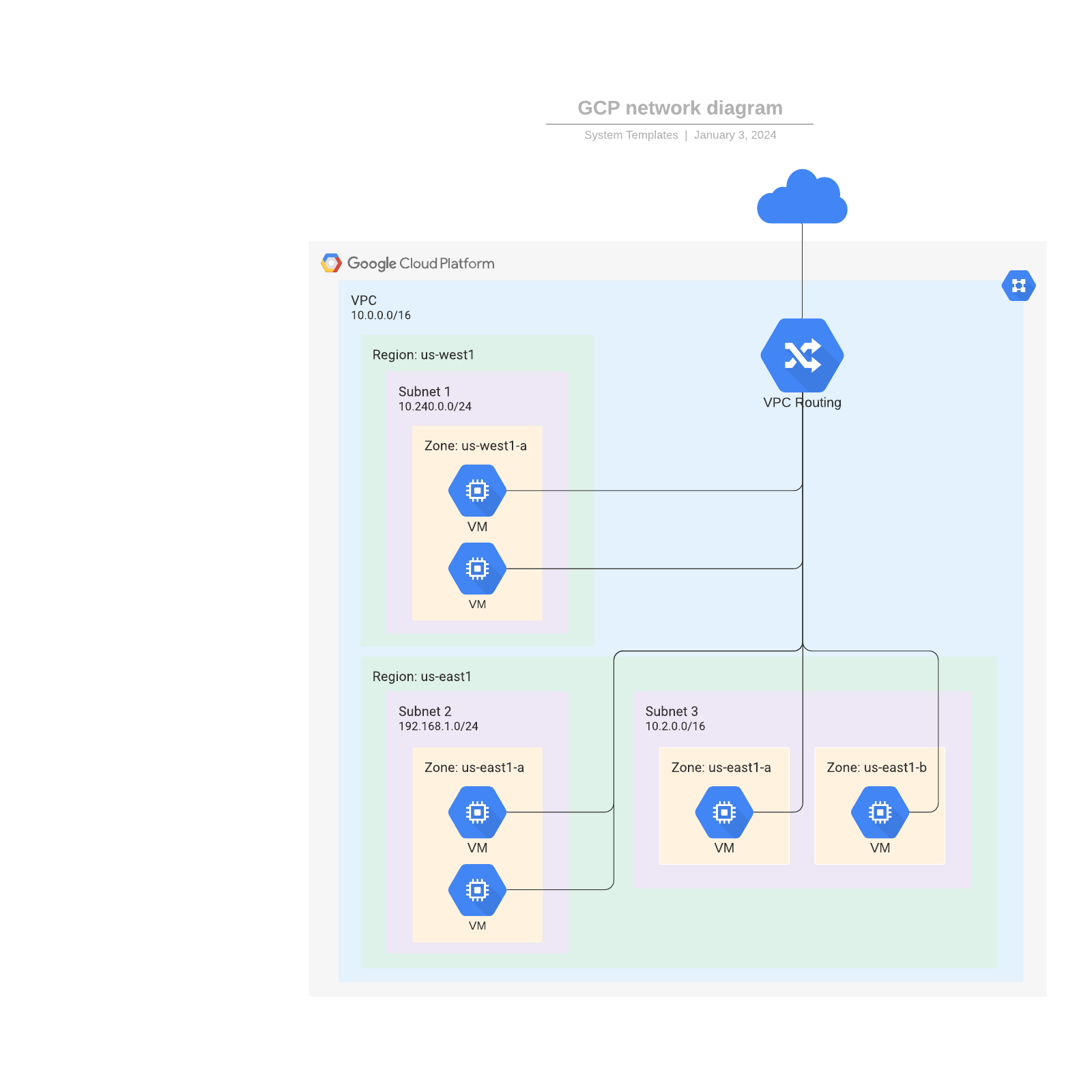The width and height of the screenshot is (1092, 1092).
Task: Click the "Subnet 3" label
Action: click(x=672, y=711)
